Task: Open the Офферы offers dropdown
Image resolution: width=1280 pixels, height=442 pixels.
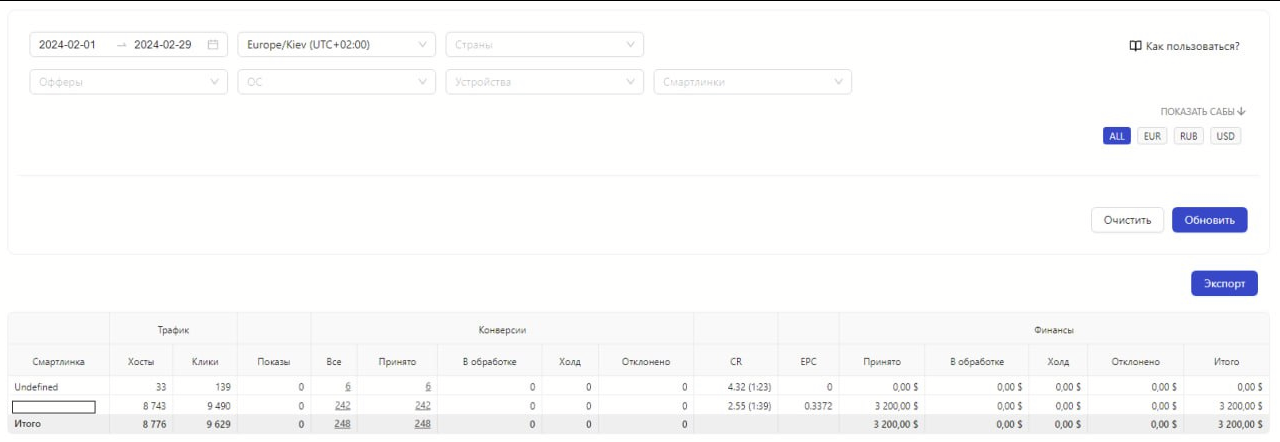Action: tap(128, 82)
